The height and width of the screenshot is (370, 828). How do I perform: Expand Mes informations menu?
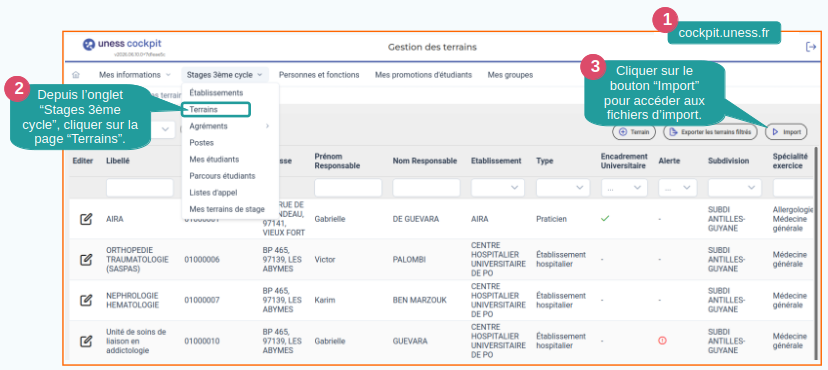135,75
